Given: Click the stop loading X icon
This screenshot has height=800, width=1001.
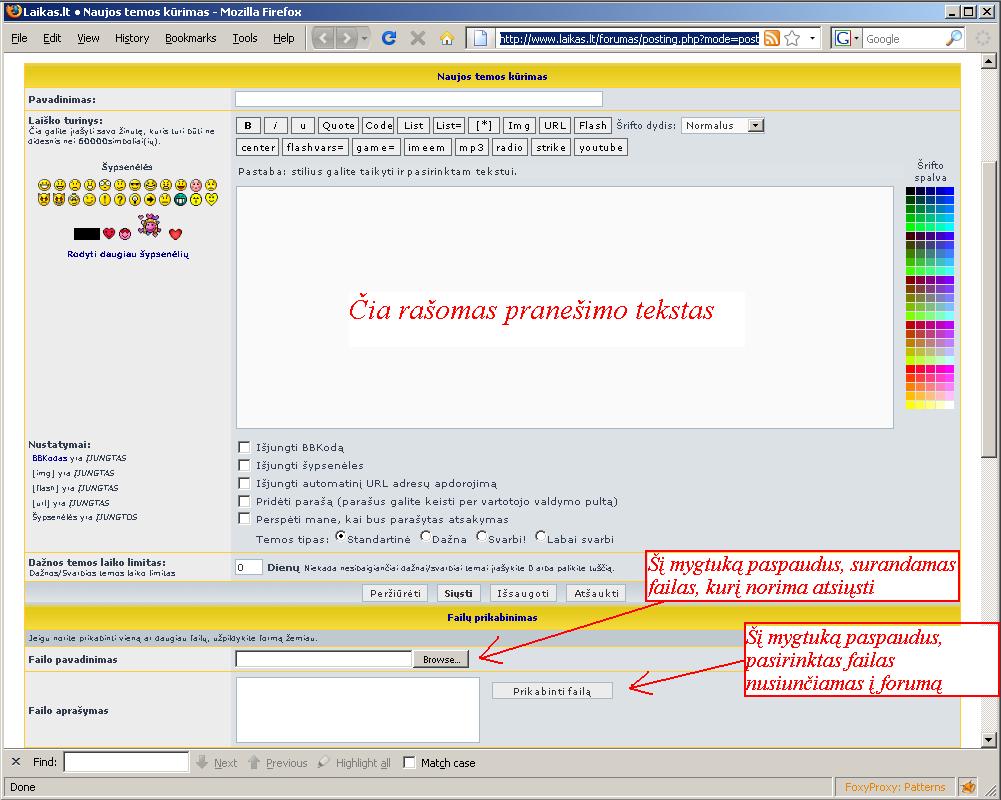Looking at the screenshot, I should (x=418, y=38).
